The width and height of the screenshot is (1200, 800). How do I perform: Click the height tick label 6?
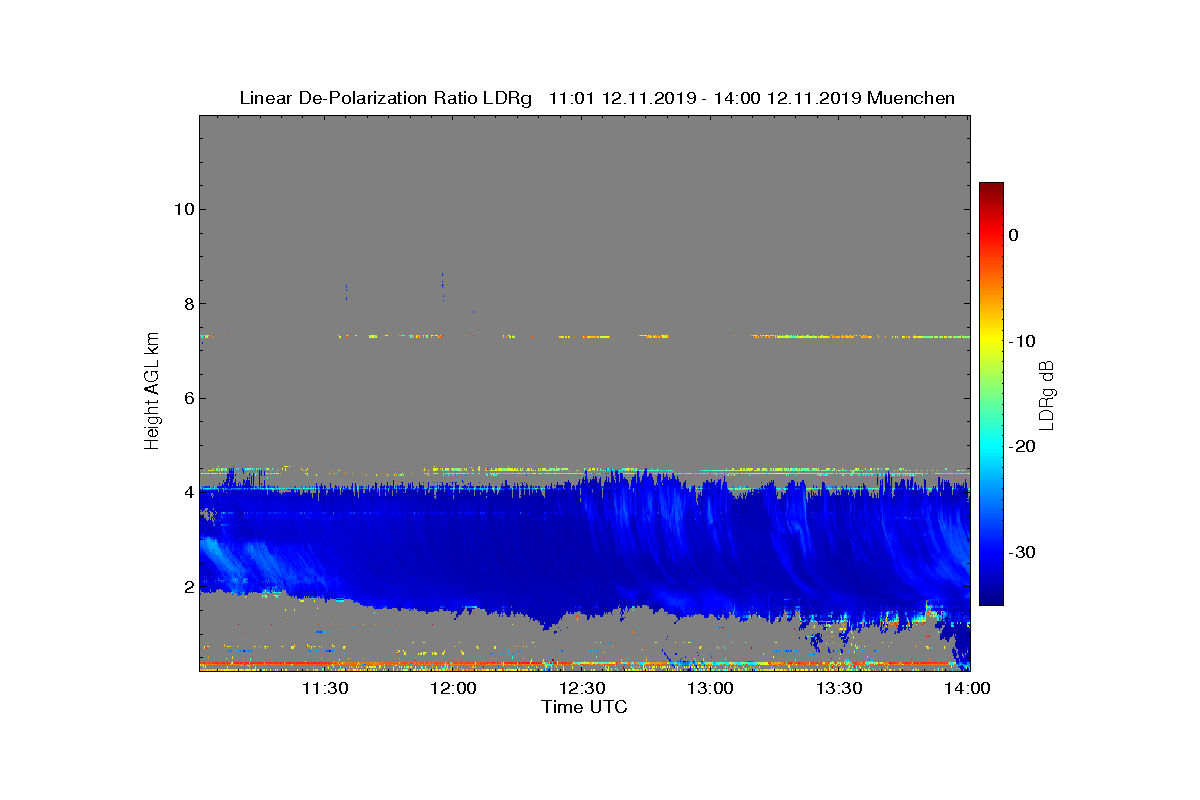pos(188,398)
